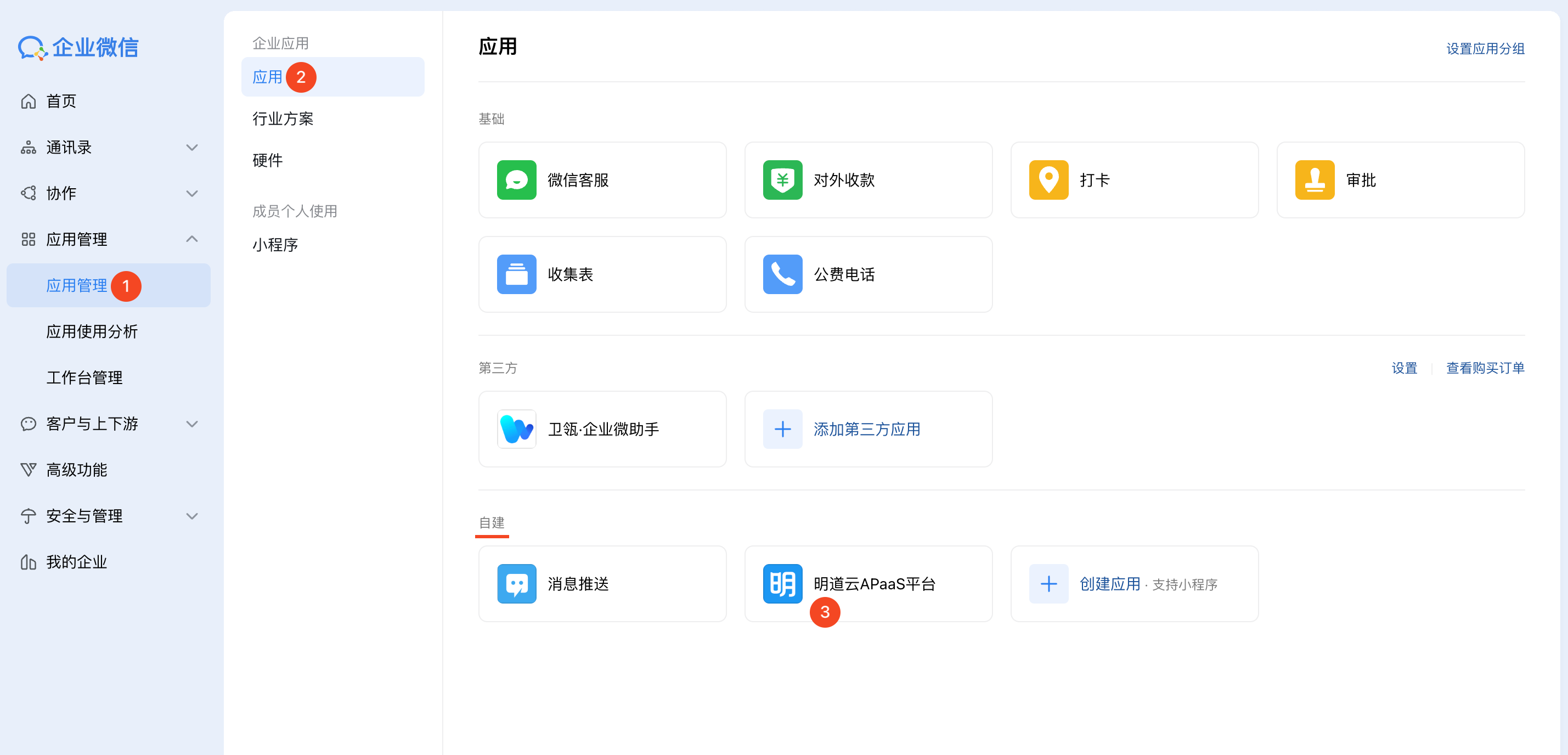Go to 应用使用分析 in sidebar
This screenshot has width=1568, height=755.
[92, 332]
